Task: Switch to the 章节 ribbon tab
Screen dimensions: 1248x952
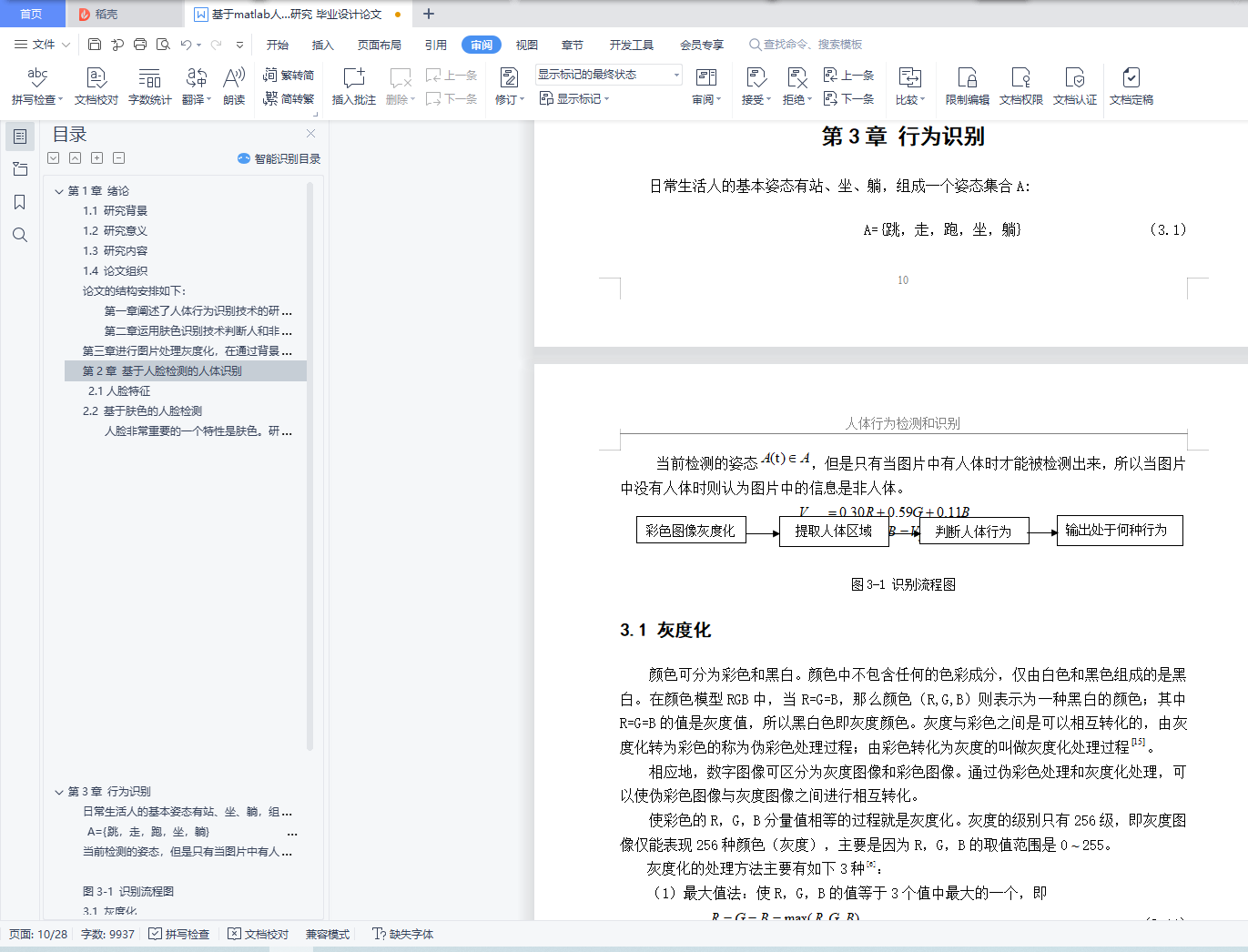Action: coord(573,45)
